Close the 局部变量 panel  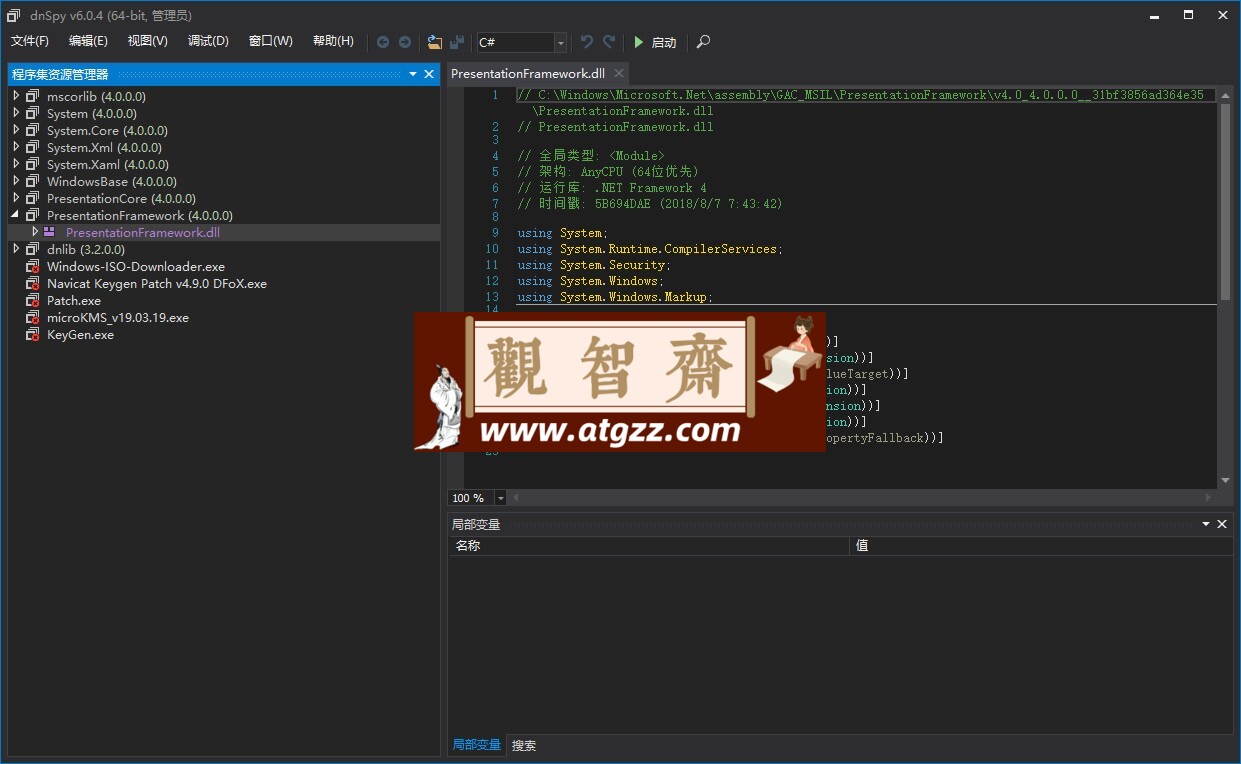(x=1222, y=524)
